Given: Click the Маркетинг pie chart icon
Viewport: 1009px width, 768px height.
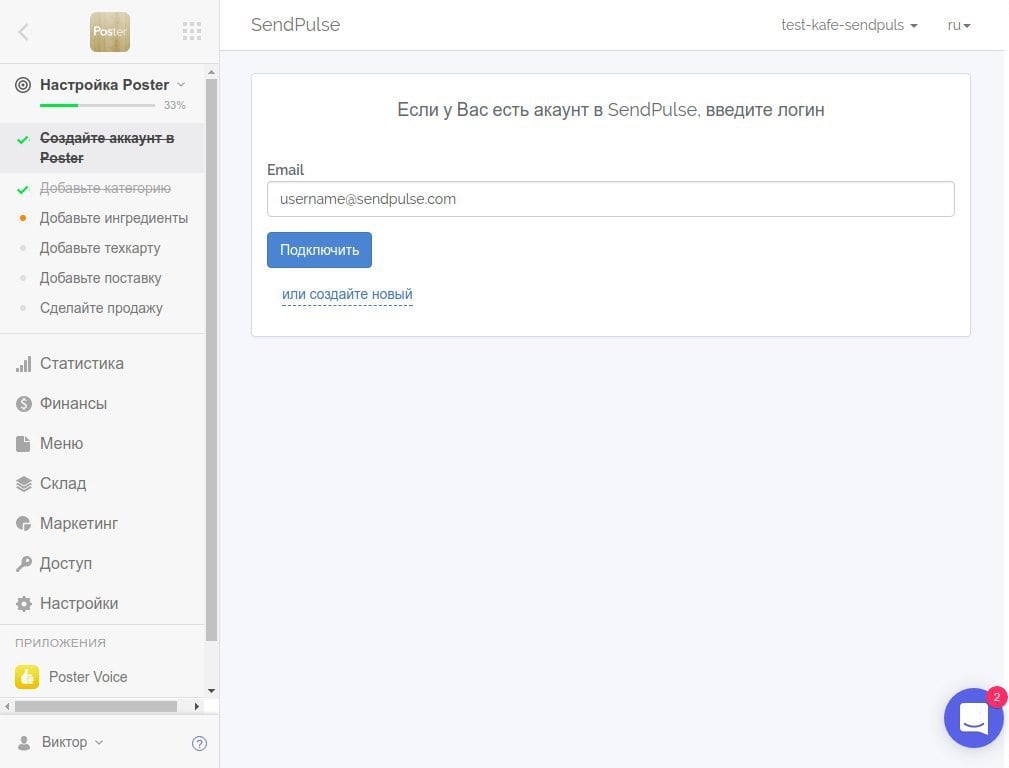Looking at the screenshot, I should pyautogui.click(x=23, y=524).
